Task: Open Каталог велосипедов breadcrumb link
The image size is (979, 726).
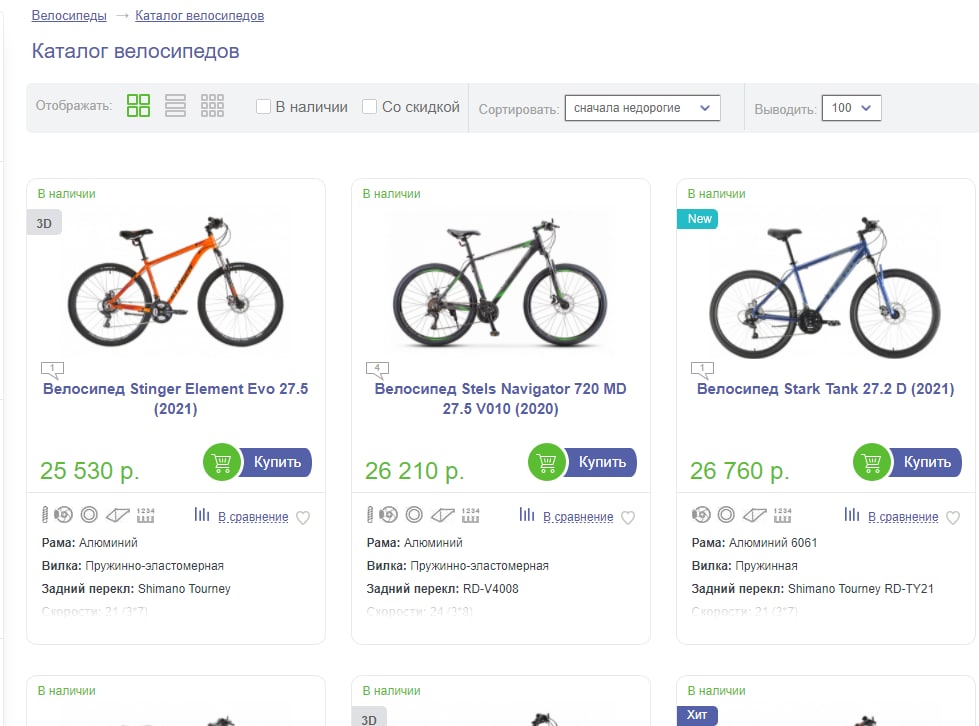Action: (200, 16)
